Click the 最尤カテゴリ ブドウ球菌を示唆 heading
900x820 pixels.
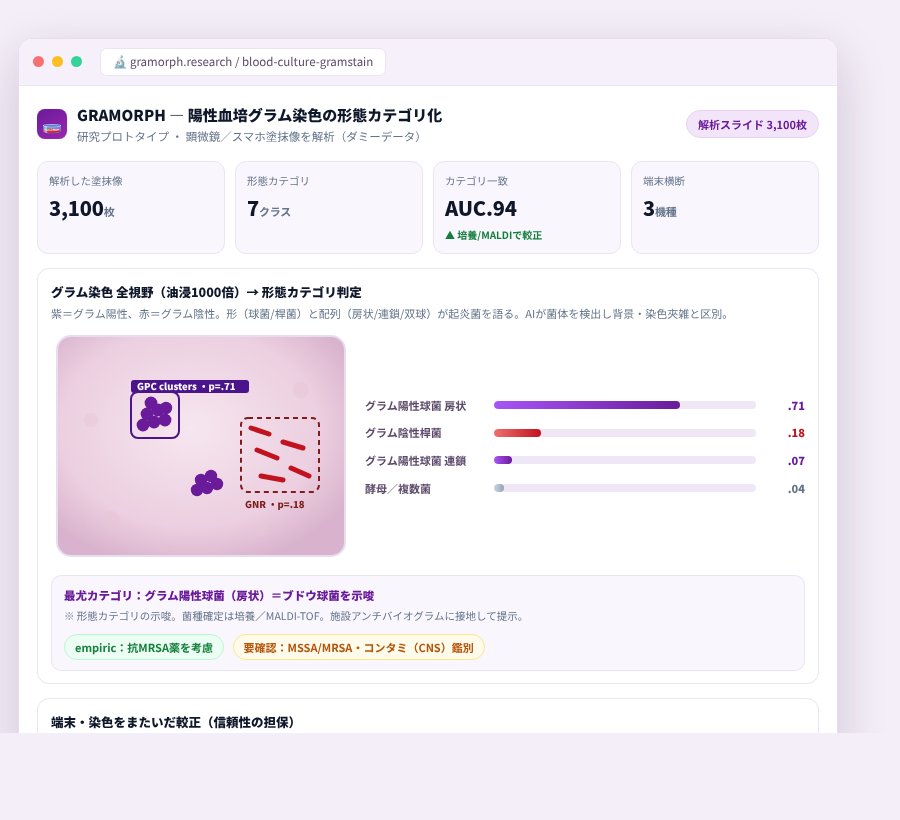219,596
